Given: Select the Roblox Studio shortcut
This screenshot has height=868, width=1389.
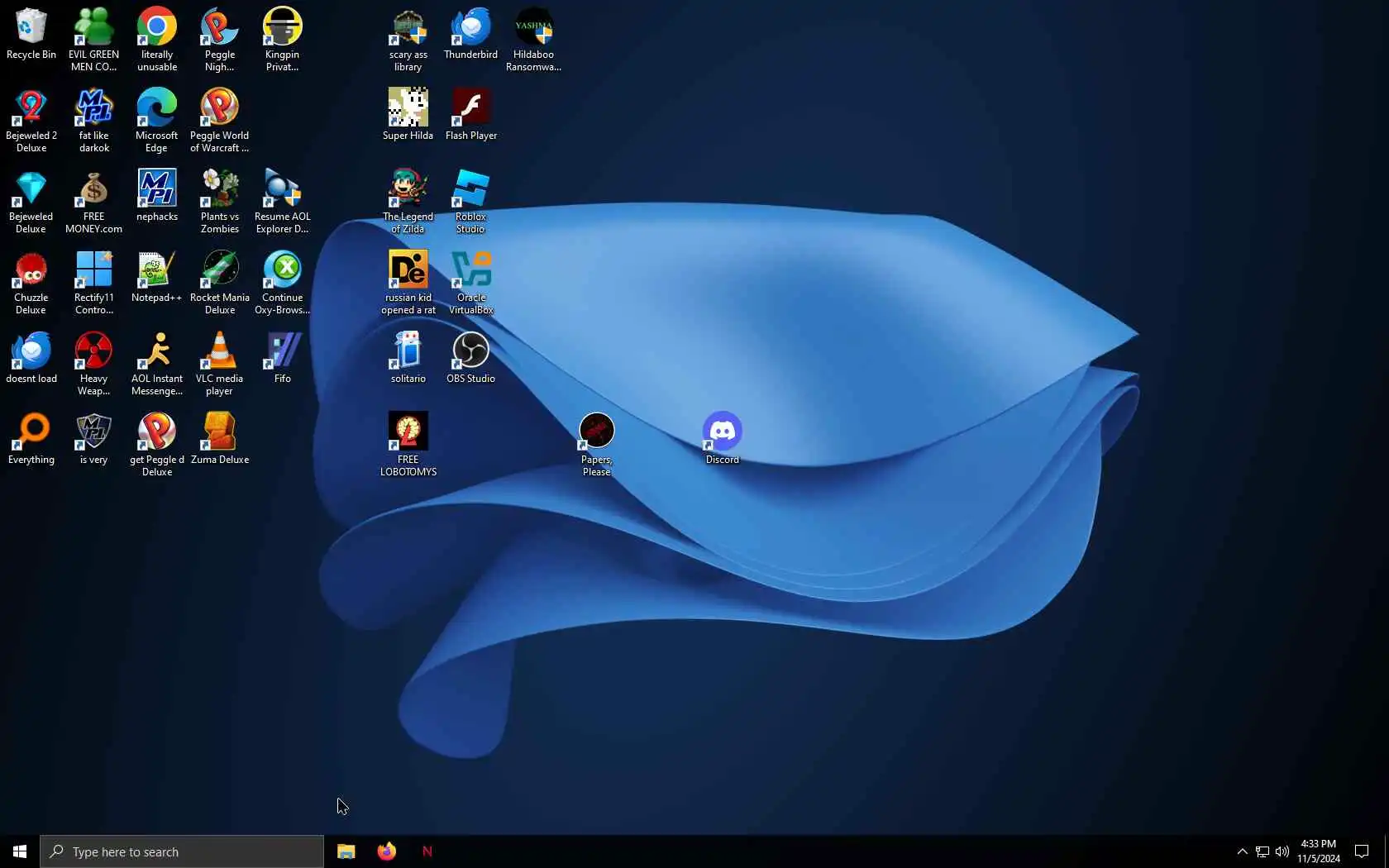Looking at the screenshot, I should 470,201.
